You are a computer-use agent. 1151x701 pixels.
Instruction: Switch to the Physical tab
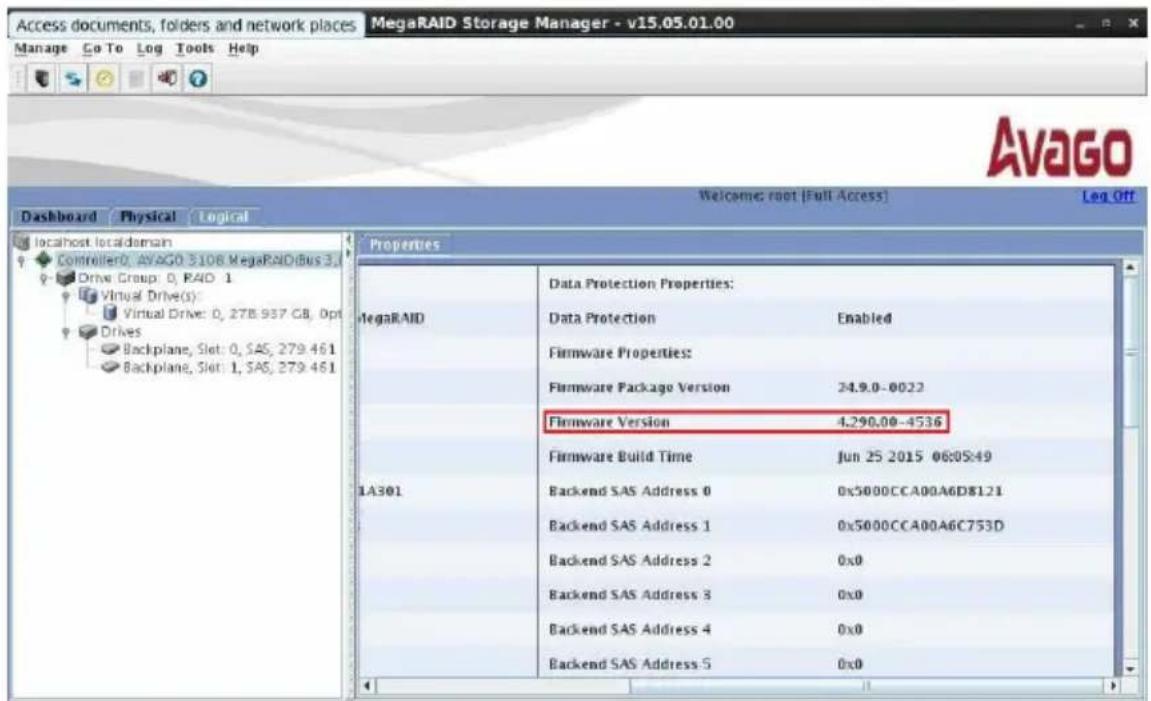(148, 217)
